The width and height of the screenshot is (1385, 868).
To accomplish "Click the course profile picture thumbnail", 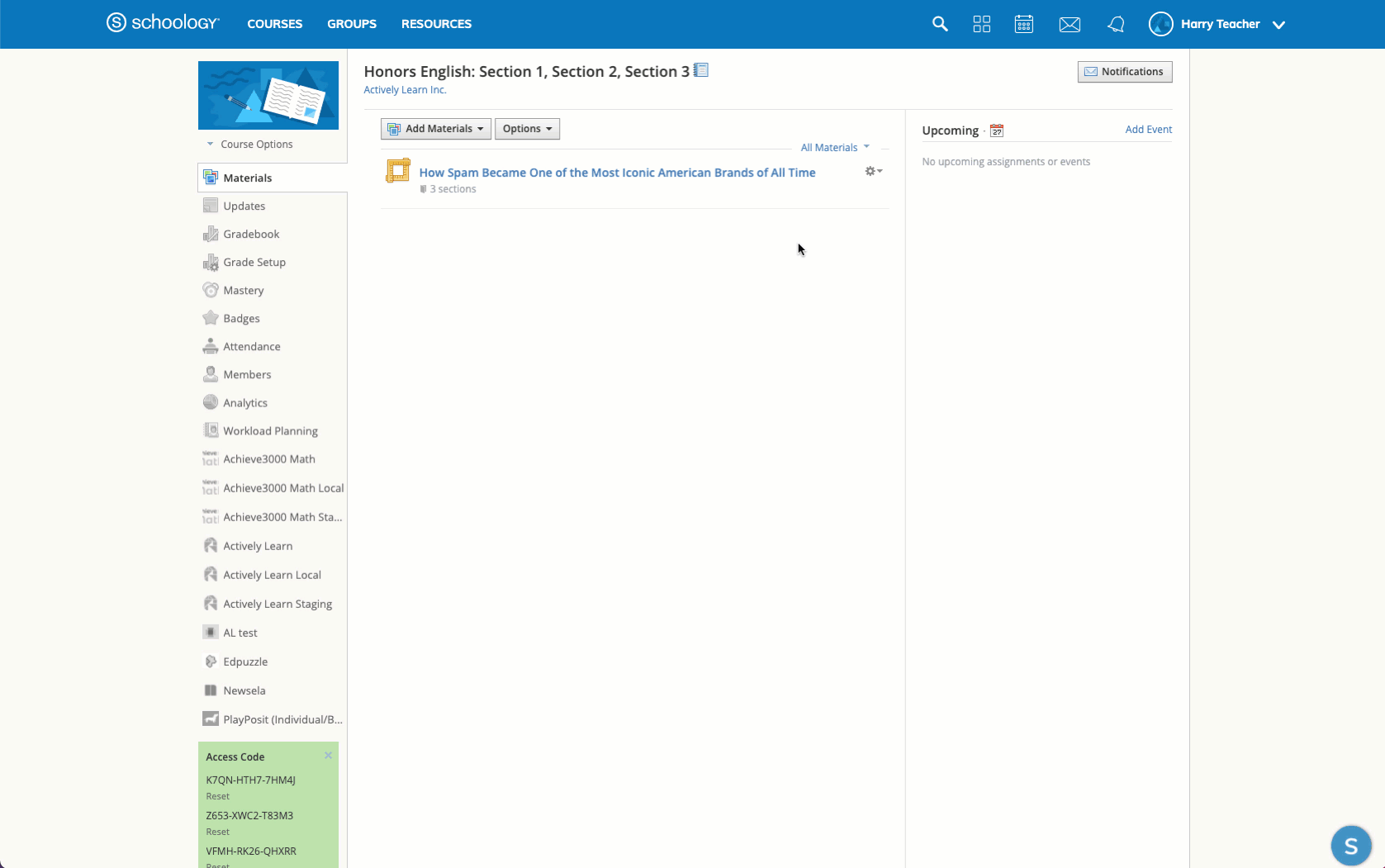I will point(268,95).
